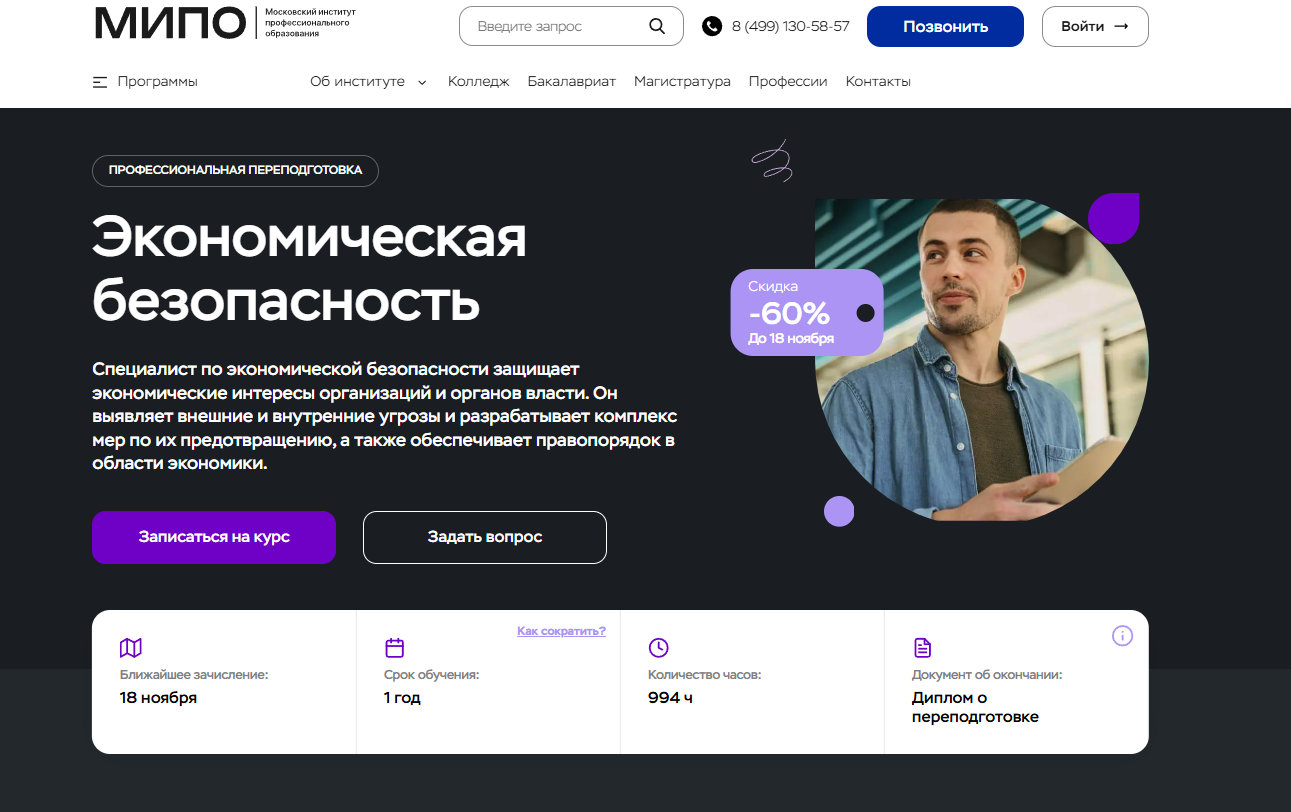Open the hamburger Programs menu icon
This screenshot has width=1291, height=812.
point(100,82)
